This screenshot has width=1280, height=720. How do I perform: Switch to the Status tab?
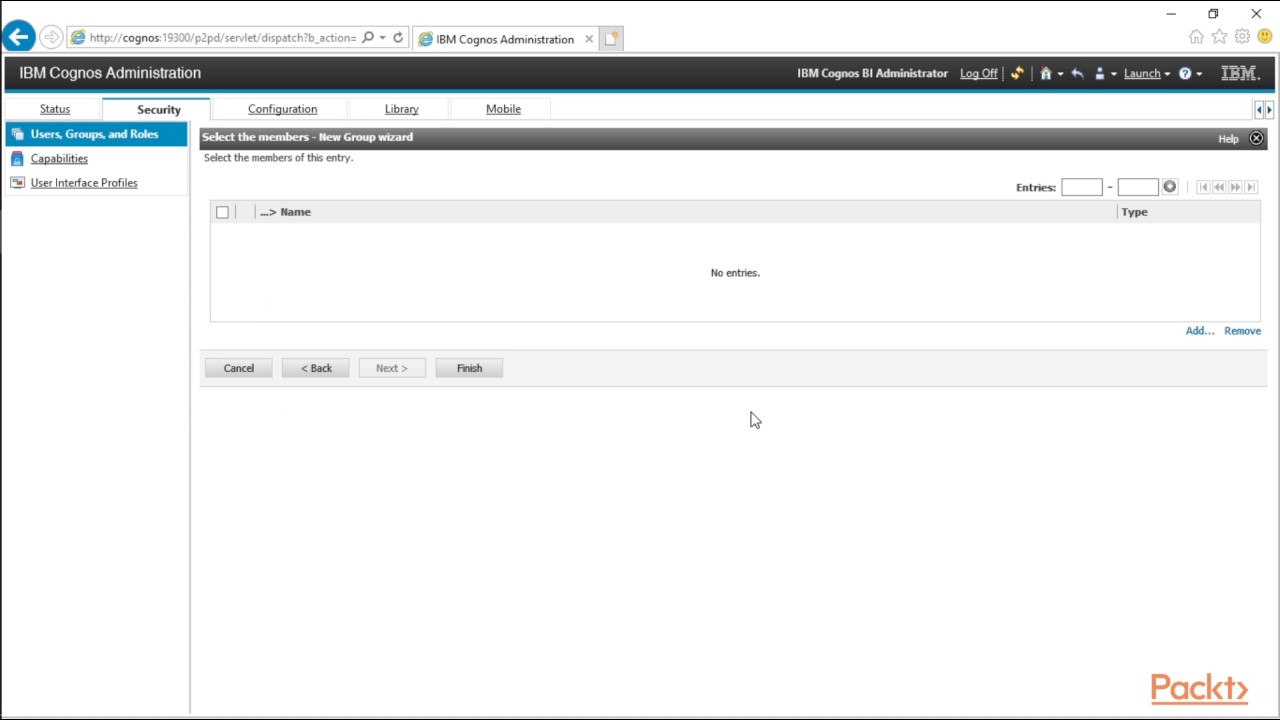(55, 109)
